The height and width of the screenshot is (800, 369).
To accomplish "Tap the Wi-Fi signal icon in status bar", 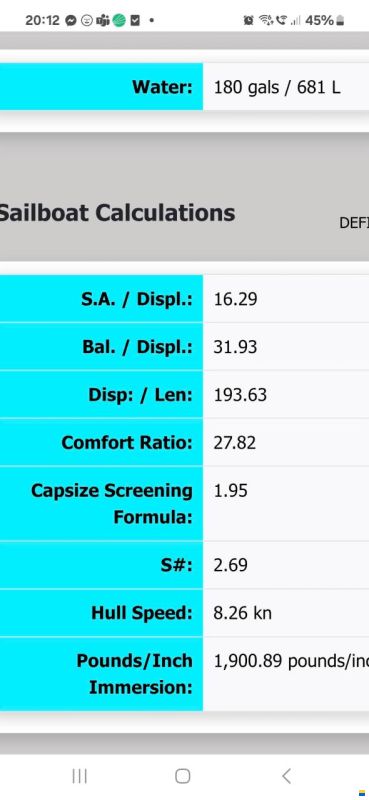I will tap(266, 20).
